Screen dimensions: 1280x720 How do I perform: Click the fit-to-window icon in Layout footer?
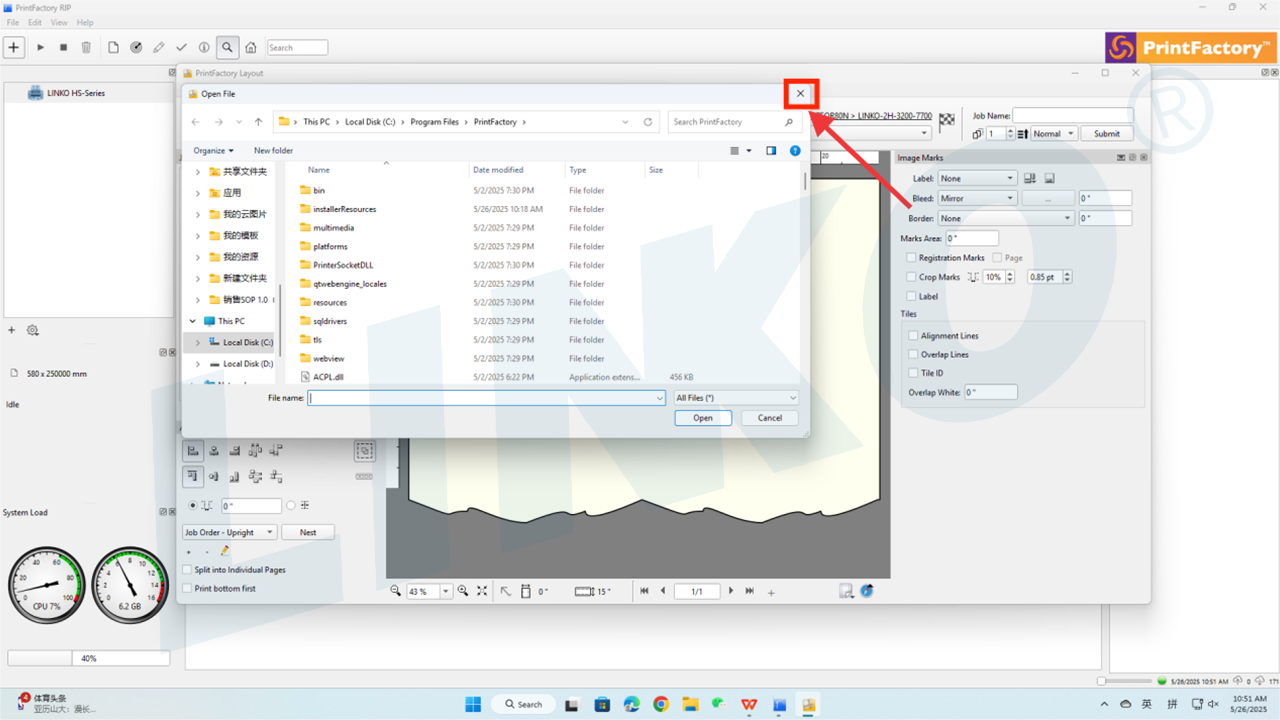(x=482, y=591)
